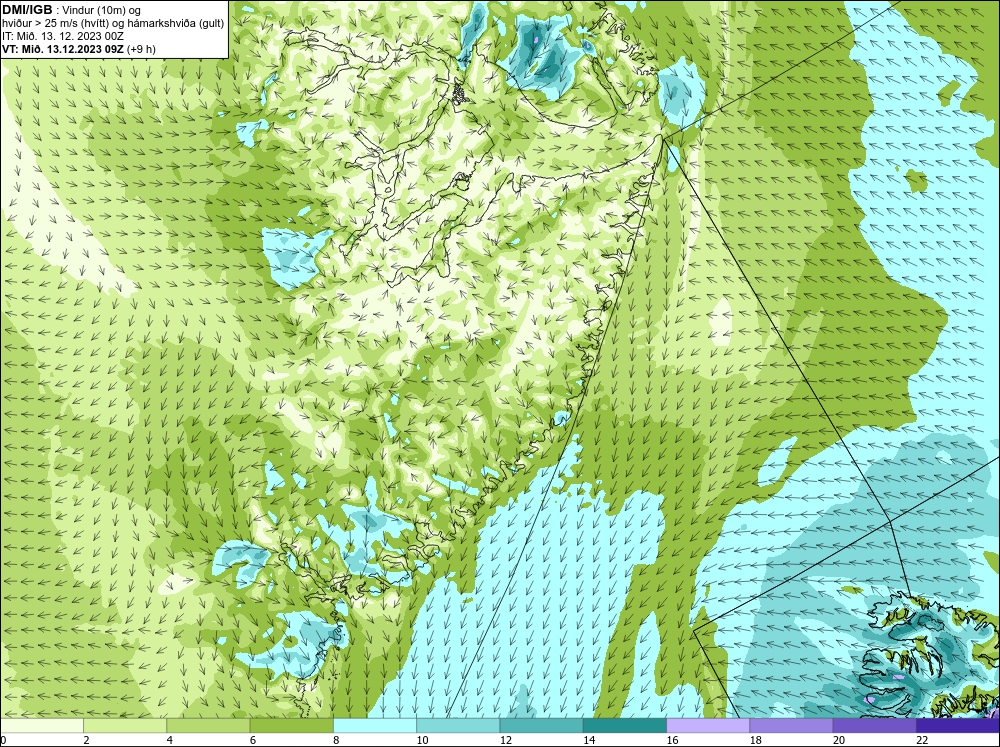This screenshot has width=1000, height=747.
Task: Click the 'hviður > 25 m/s' legend line
Action: tap(113, 23)
